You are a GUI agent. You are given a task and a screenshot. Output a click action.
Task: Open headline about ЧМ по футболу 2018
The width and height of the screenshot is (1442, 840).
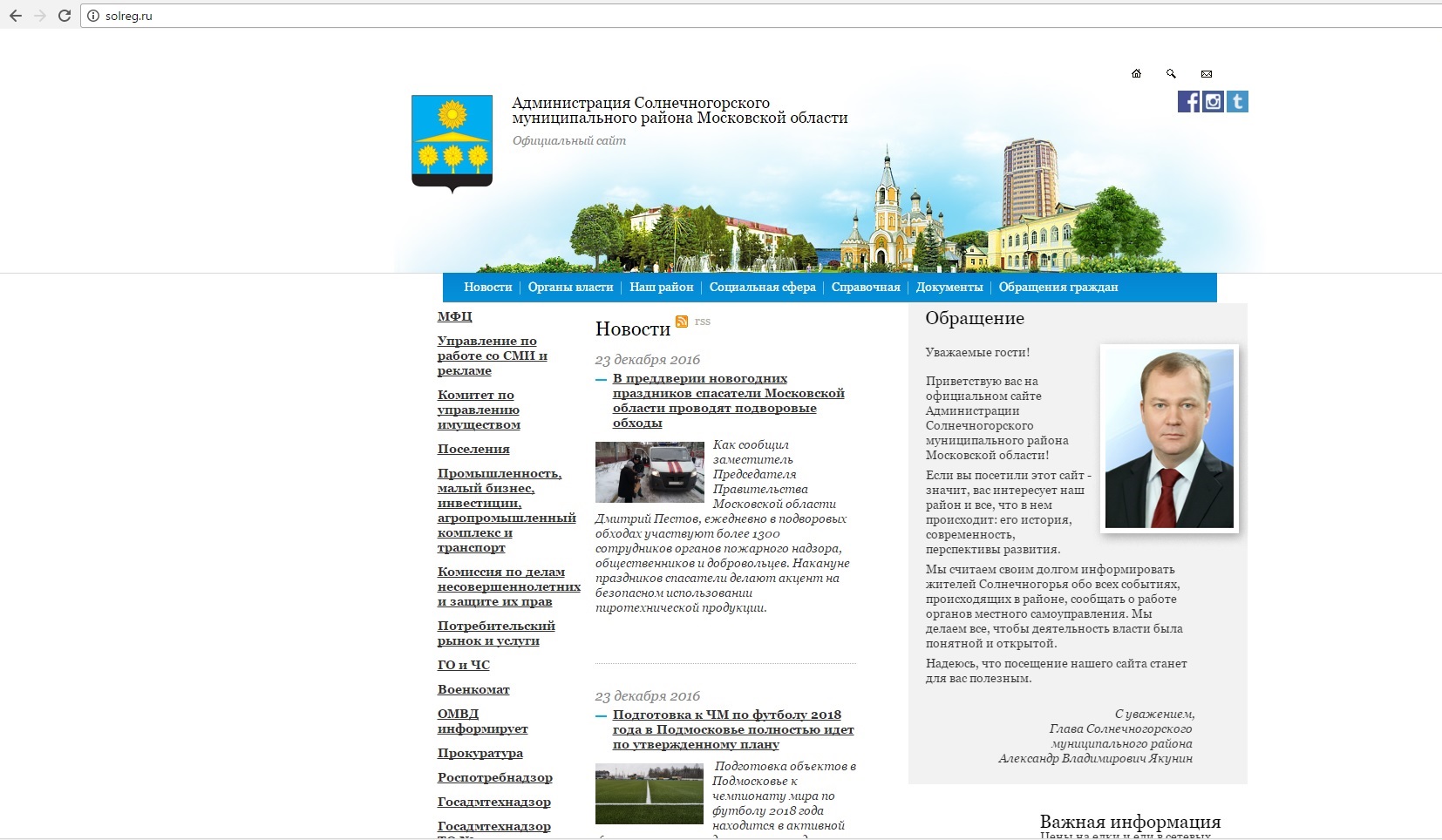(733, 729)
